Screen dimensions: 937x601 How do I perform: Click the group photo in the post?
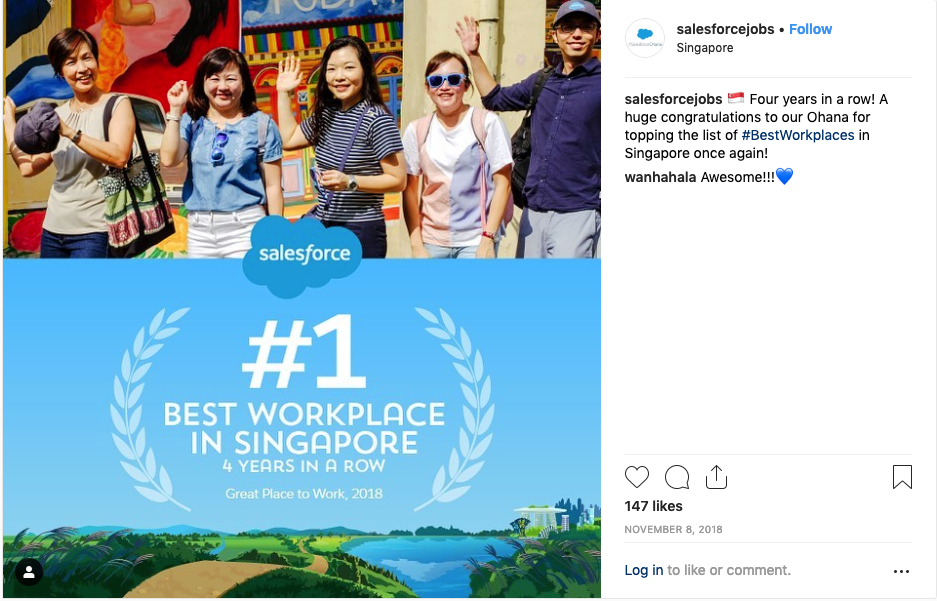(302, 130)
